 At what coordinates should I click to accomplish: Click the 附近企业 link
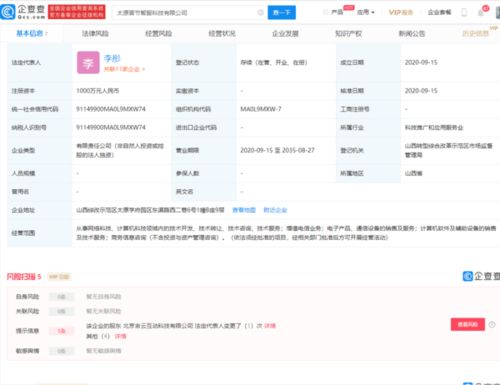(x=275, y=210)
